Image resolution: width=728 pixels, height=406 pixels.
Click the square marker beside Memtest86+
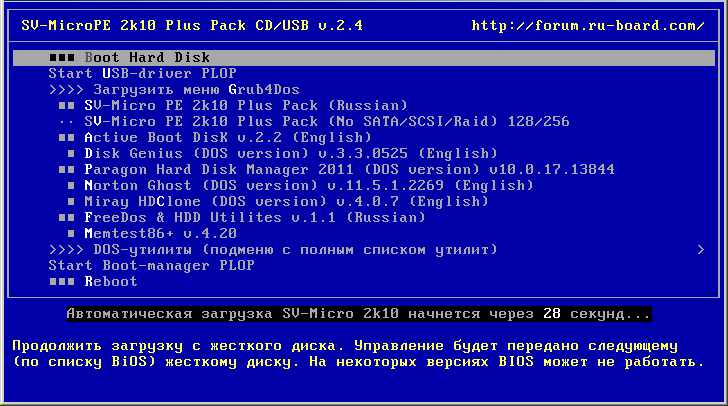pyautogui.click(x=71, y=233)
